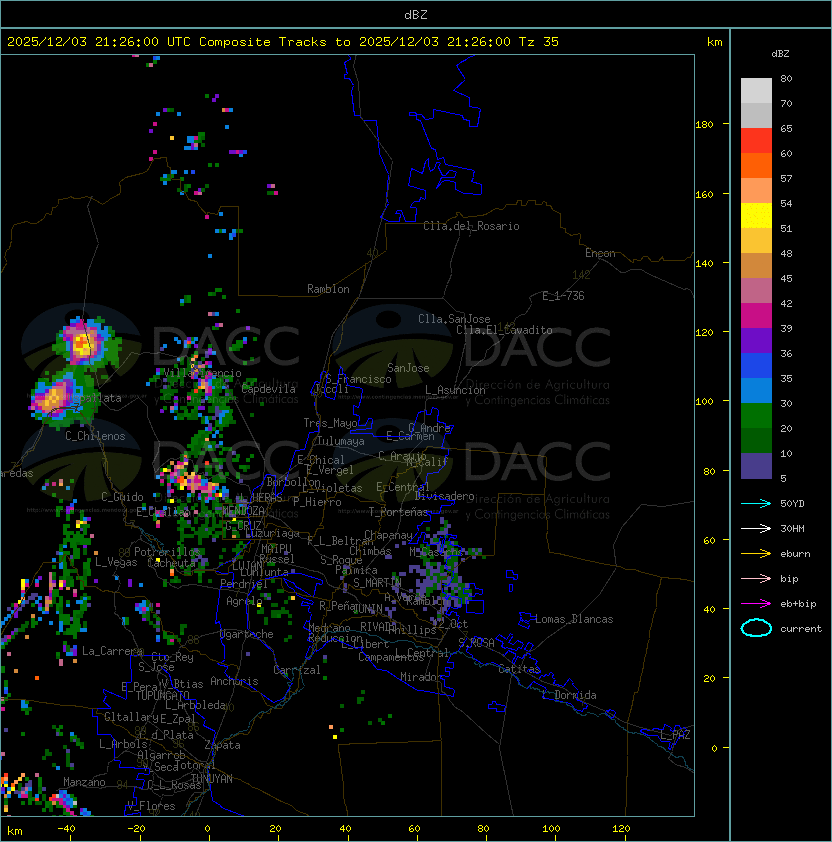Click the '0' tick on vertical axis
The image size is (832, 842).
pos(714,749)
